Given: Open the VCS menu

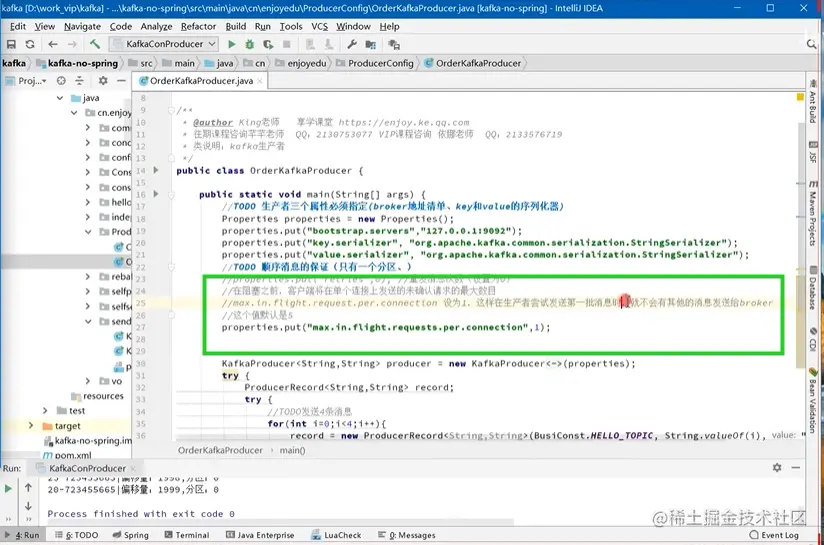Looking at the screenshot, I should [x=320, y=26].
